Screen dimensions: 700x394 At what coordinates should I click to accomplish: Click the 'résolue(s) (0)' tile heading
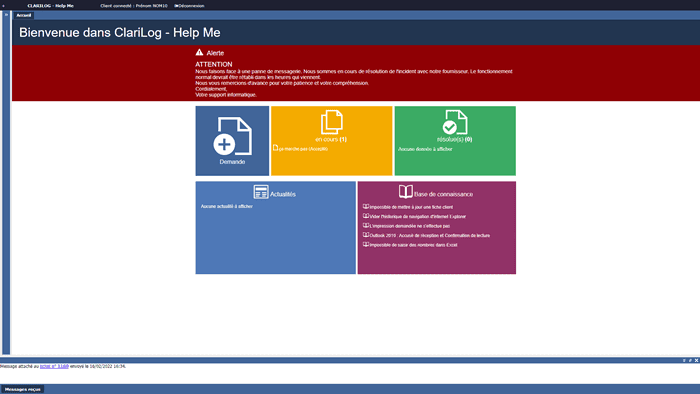(454, 139)
